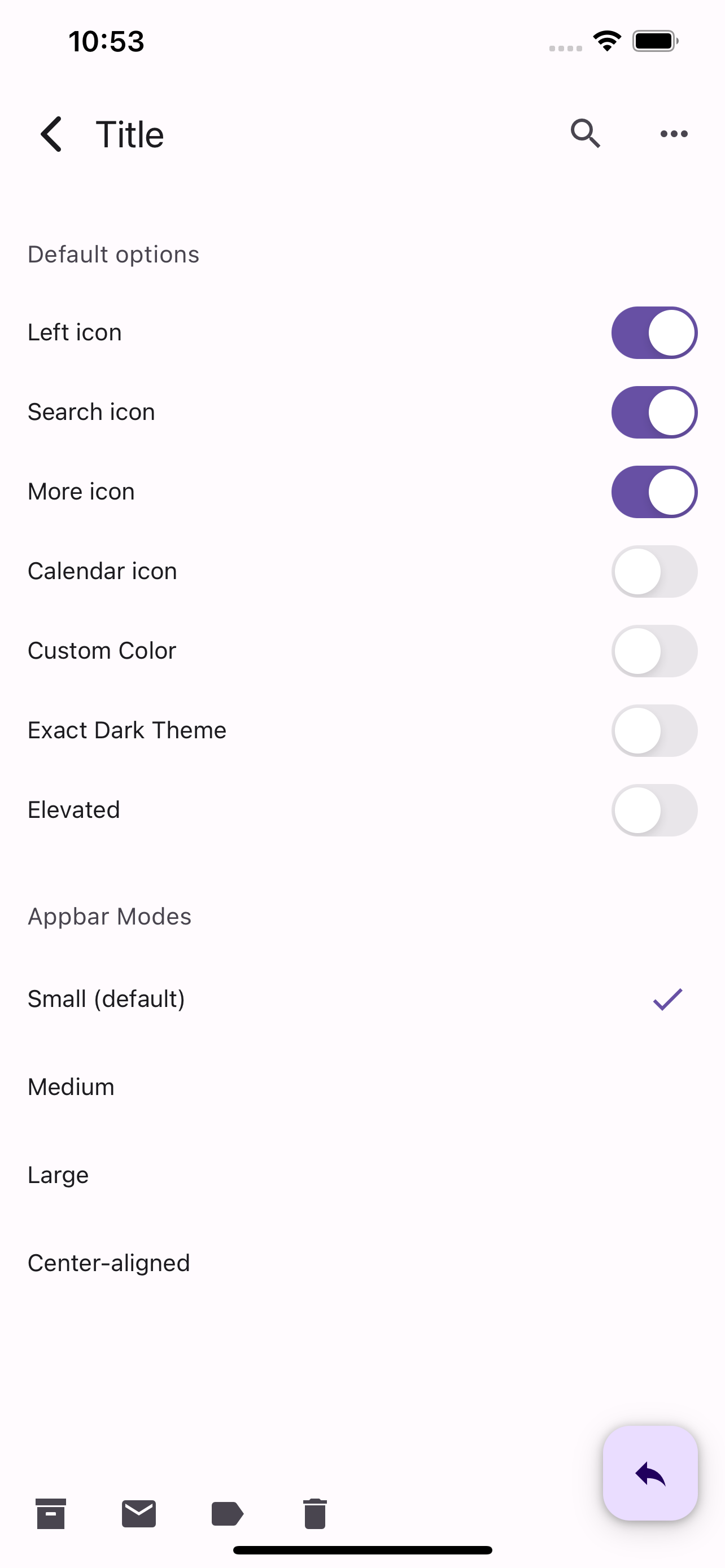Toggle the More icon switch off
The width and height of the screenshot is (725, 1568).
click(654, 492)
